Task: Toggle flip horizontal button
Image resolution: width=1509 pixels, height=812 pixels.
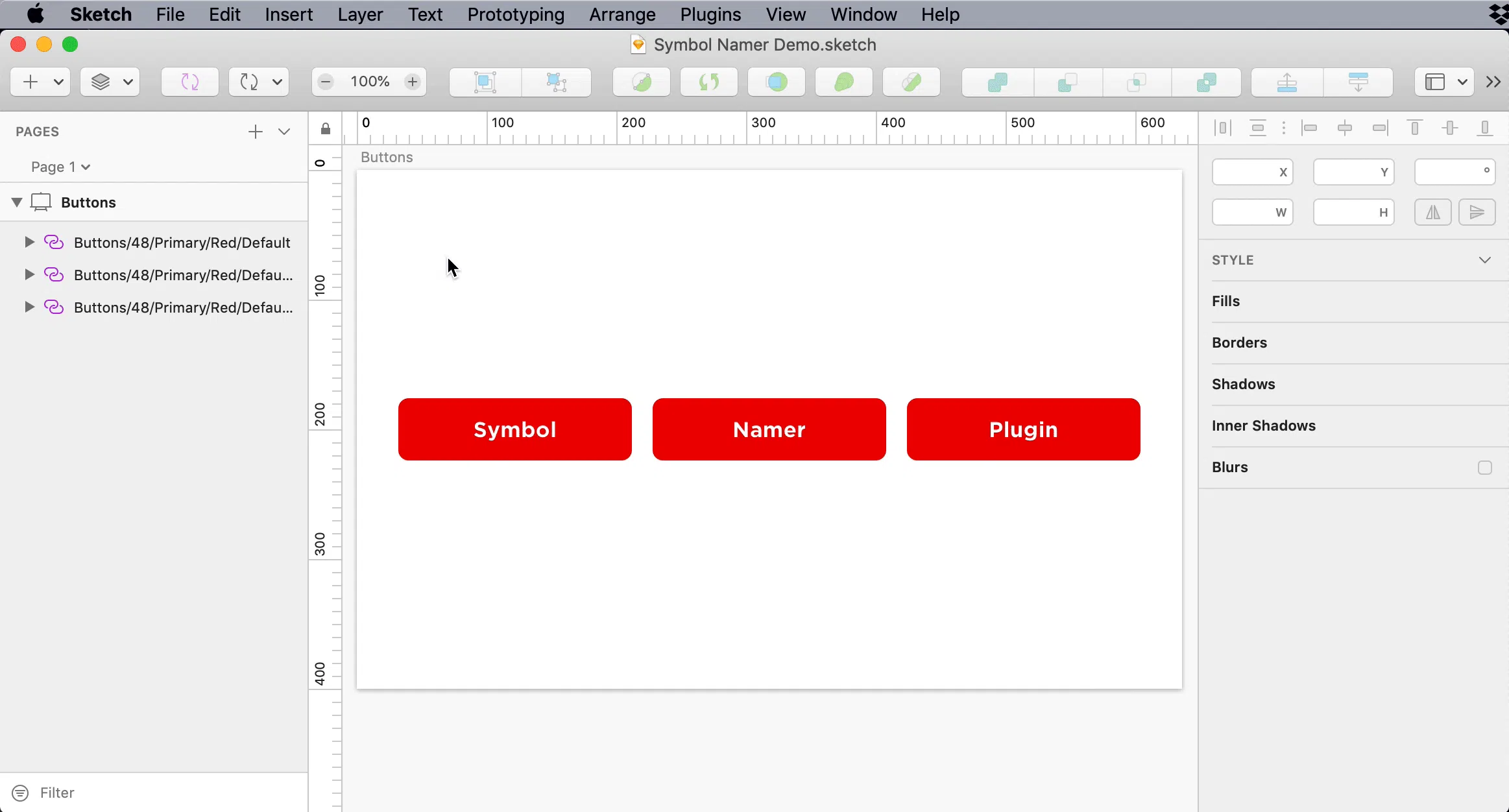Action: [x=1433, y=212]
